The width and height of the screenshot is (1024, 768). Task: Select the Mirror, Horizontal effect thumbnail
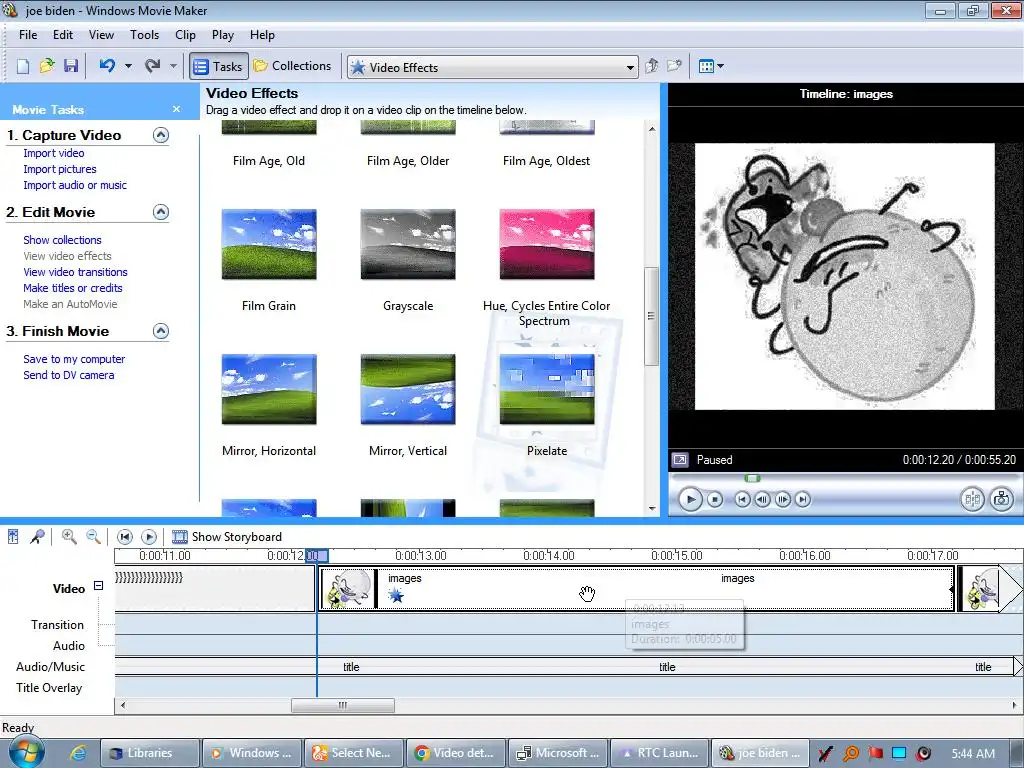click(x=269, y=389)
